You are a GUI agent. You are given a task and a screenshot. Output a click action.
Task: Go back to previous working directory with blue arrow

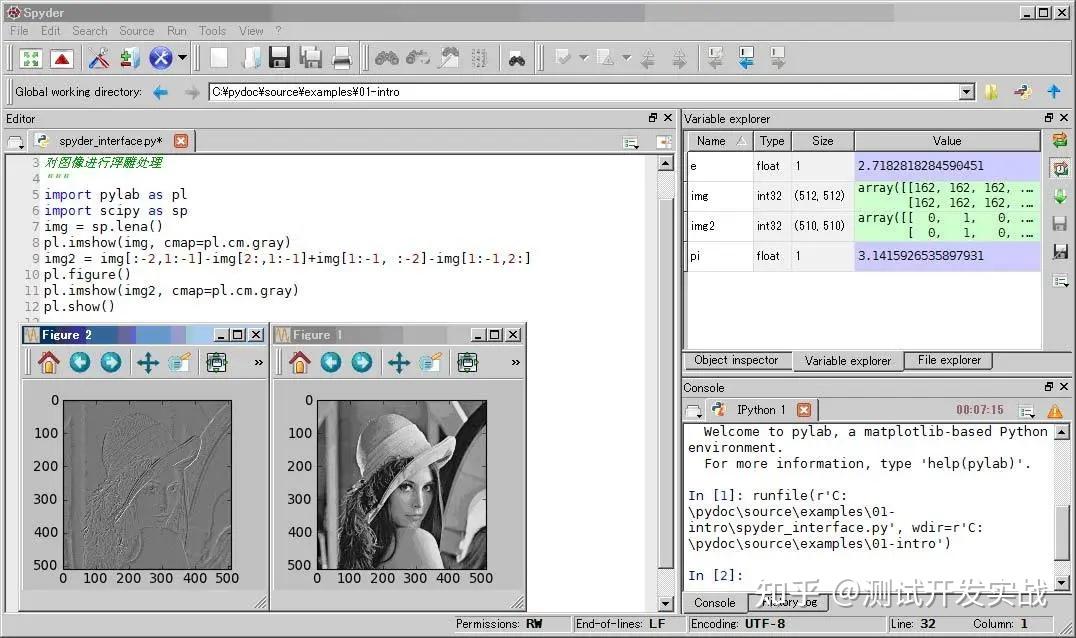tap(159, 91)
